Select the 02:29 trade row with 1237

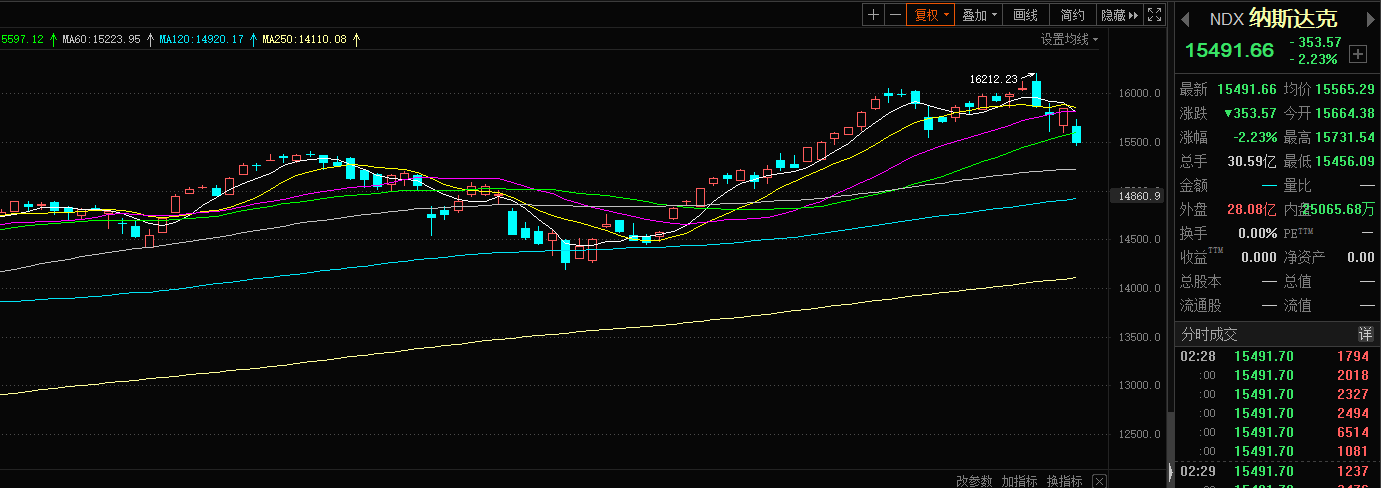(x=1276, y=471)
